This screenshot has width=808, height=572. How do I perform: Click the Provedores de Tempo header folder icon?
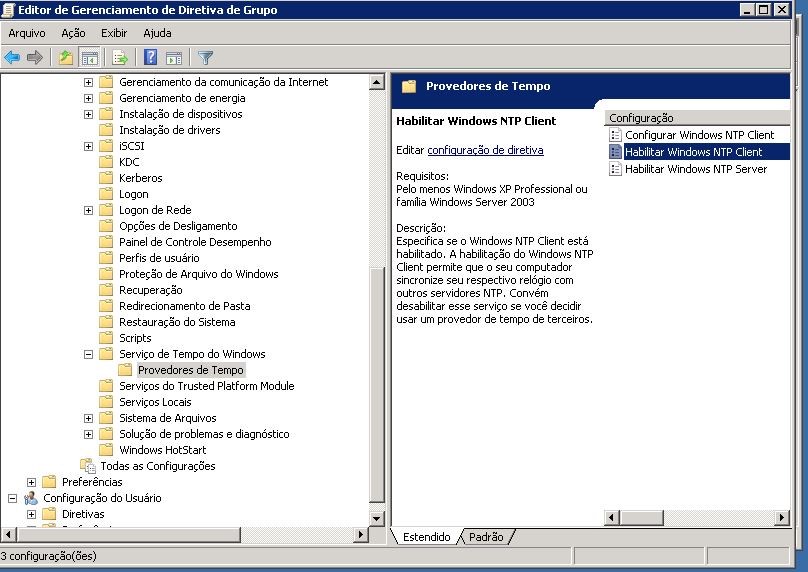pos(409,86)
